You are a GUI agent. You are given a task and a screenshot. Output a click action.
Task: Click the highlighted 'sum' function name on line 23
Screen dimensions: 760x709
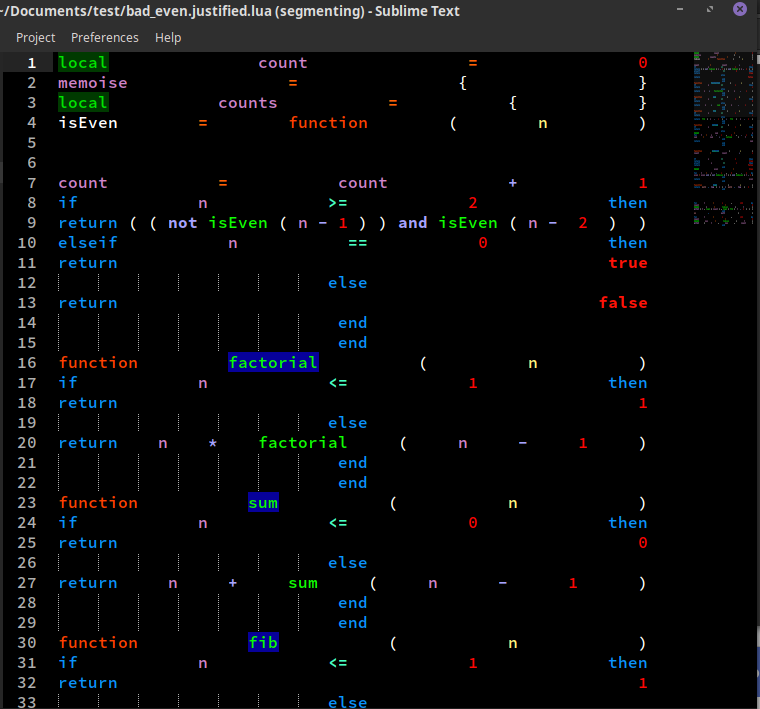tap(263, 503)
